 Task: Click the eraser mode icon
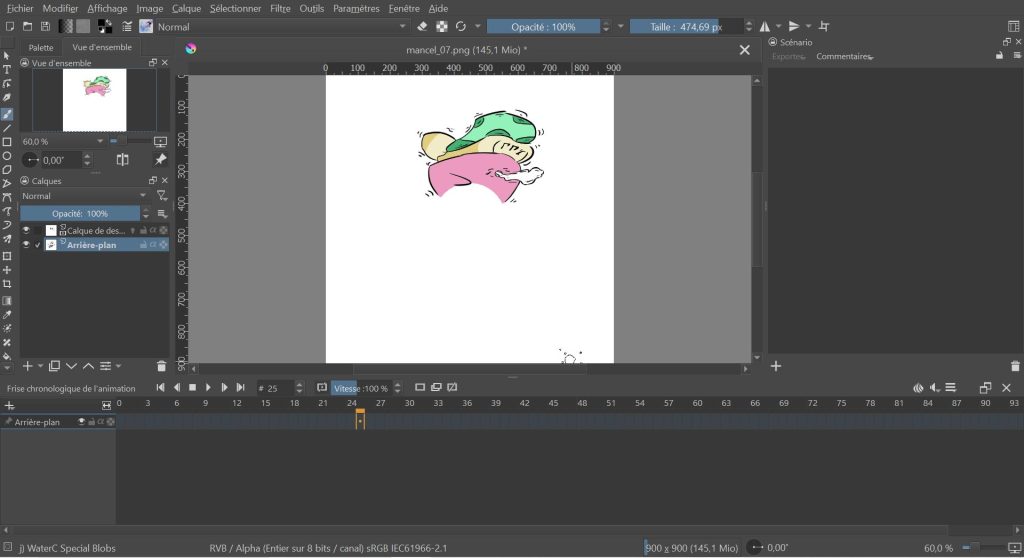coord(422,26)
